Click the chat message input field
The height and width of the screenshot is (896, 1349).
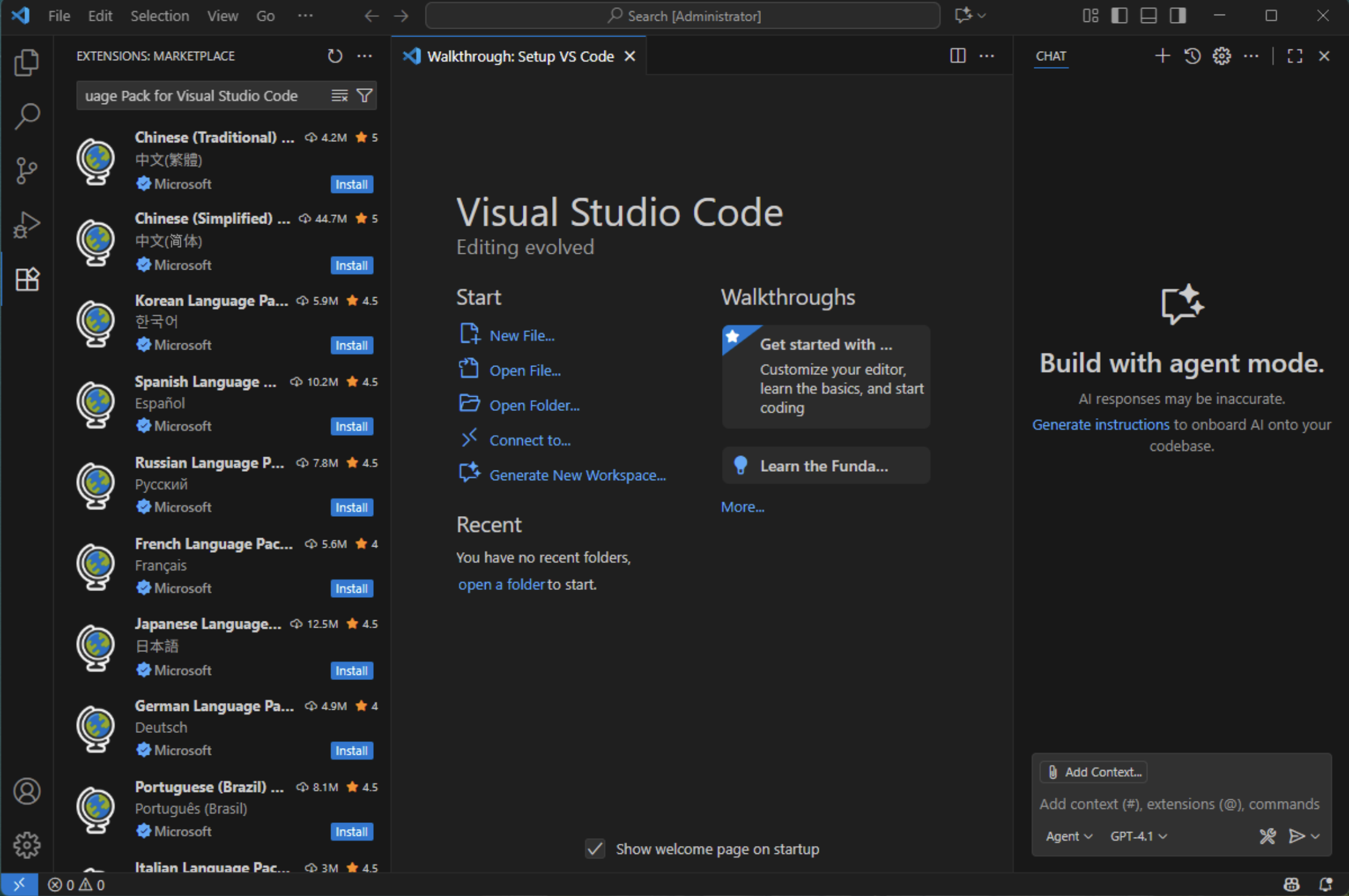click(x=1179, y=804)
